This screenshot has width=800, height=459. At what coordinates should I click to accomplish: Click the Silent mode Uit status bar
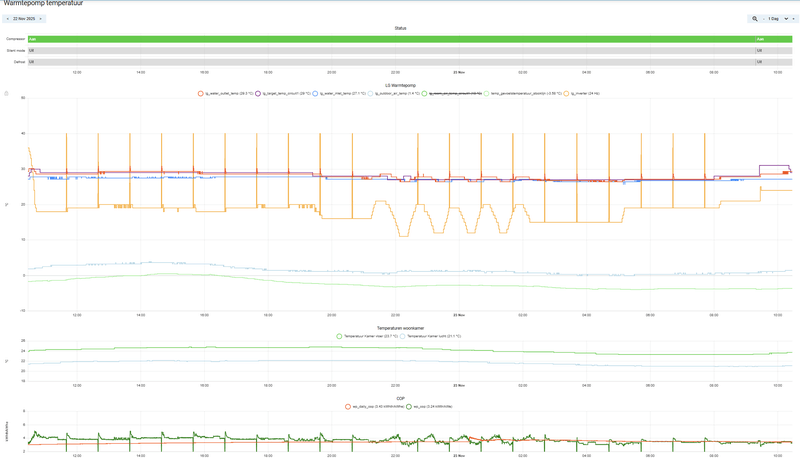[x=391, y=50]
